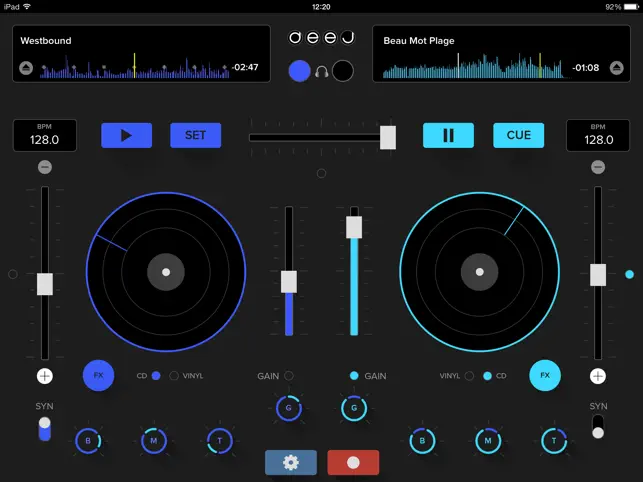Click the cyan CUE button

pos(518,135)
